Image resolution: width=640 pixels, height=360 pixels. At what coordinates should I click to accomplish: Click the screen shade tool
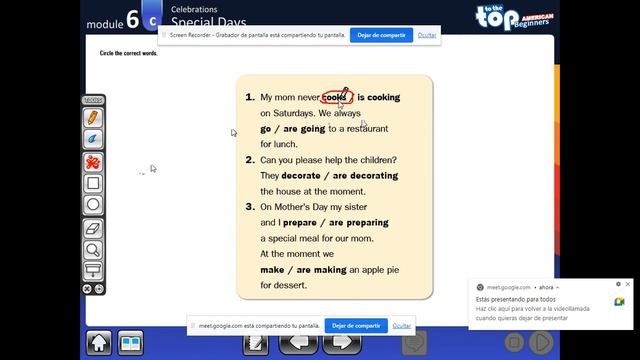(93, 270)
